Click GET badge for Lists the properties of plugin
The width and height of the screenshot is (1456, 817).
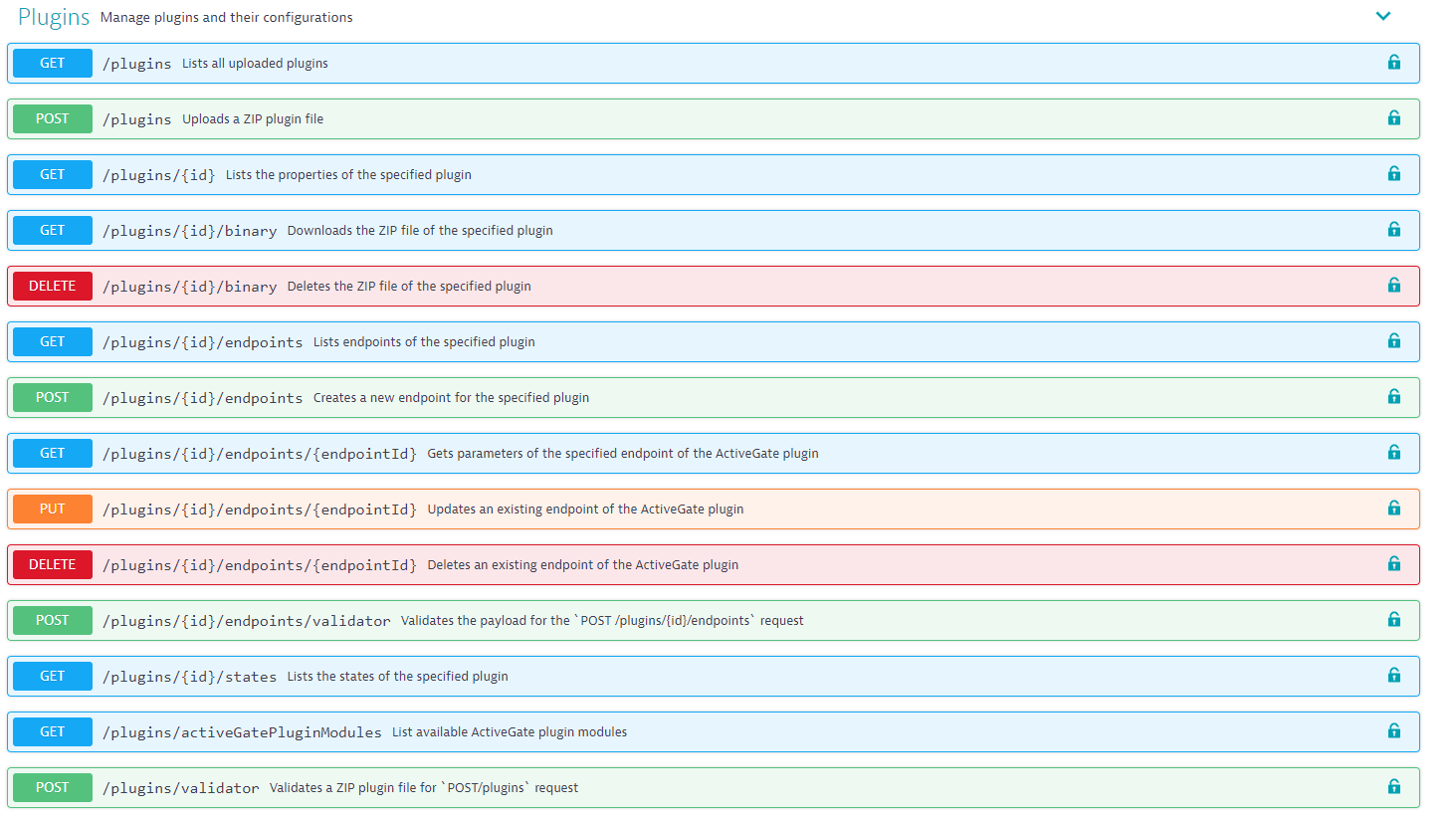pyautogui.click(x=53, y=174)
